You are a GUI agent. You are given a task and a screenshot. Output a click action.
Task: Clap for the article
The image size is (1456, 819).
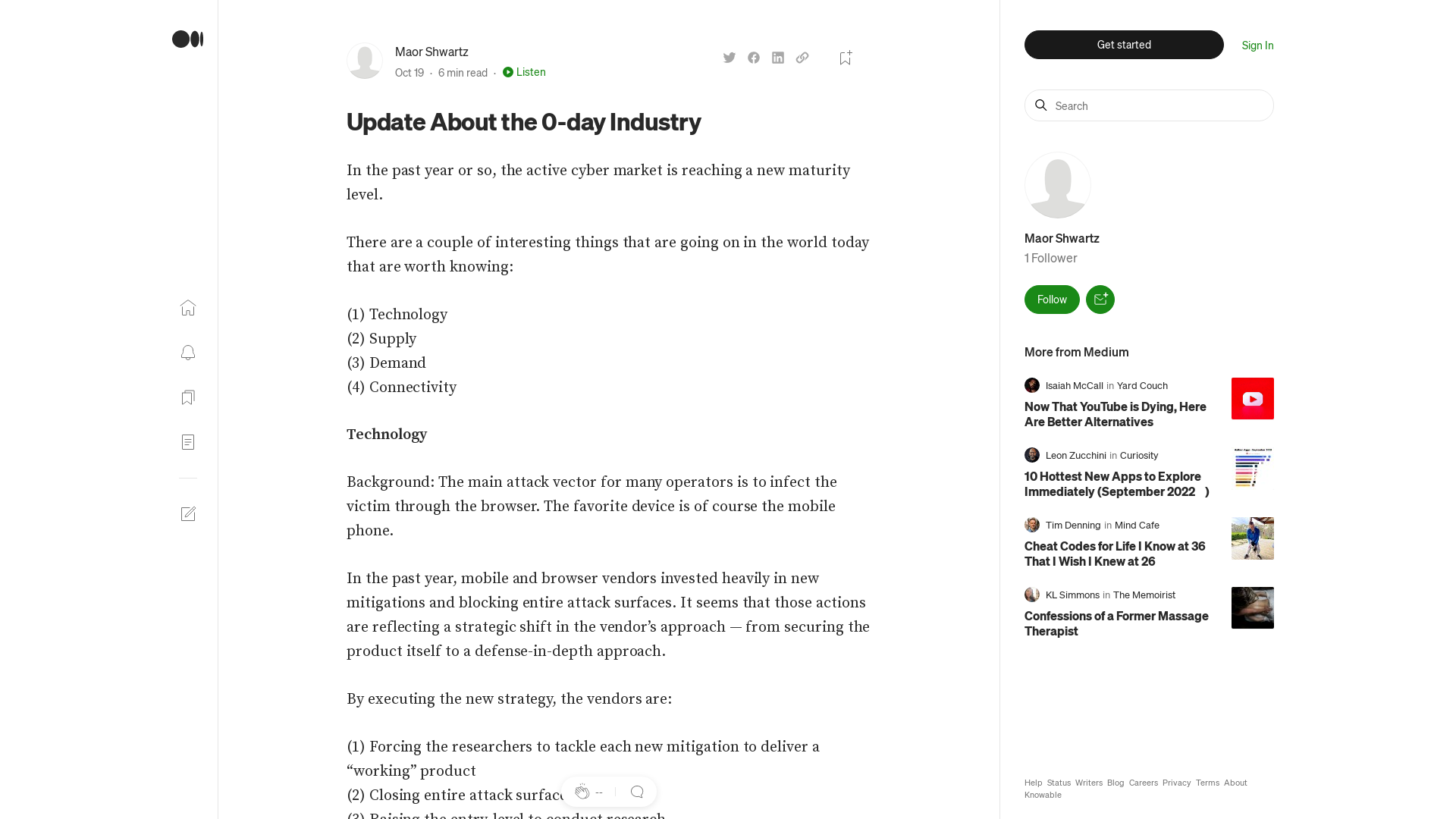pos(582,791)
